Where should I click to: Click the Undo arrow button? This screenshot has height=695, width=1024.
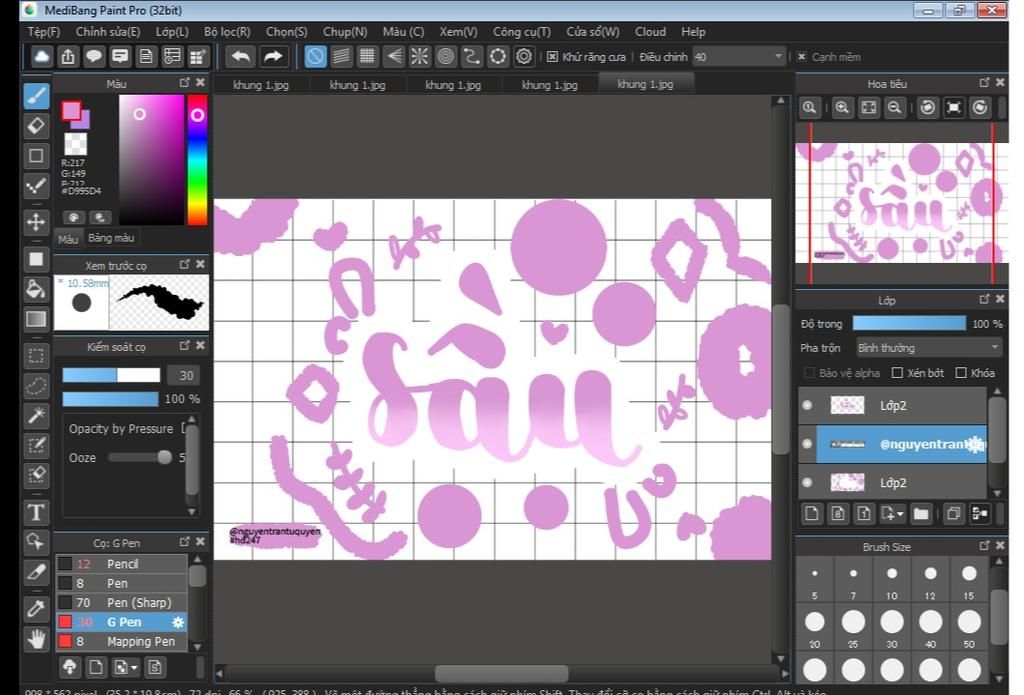[241, 57]
